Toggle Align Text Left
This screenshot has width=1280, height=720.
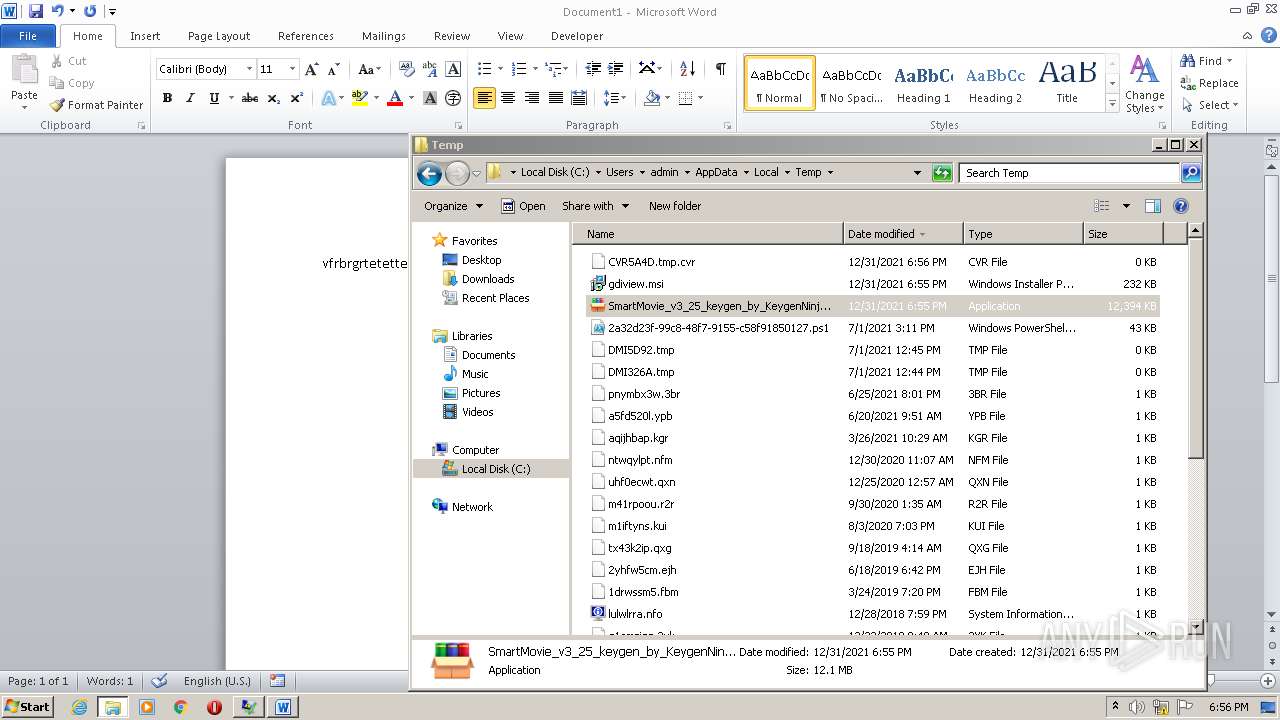484,98
